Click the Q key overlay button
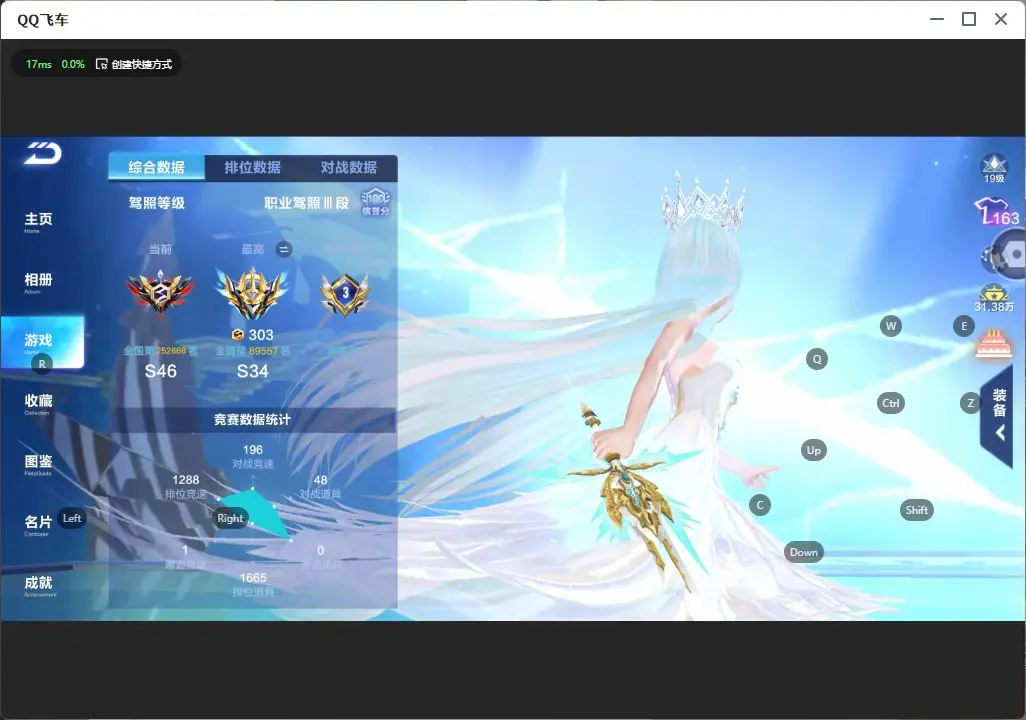 click(x=817, y=359)
